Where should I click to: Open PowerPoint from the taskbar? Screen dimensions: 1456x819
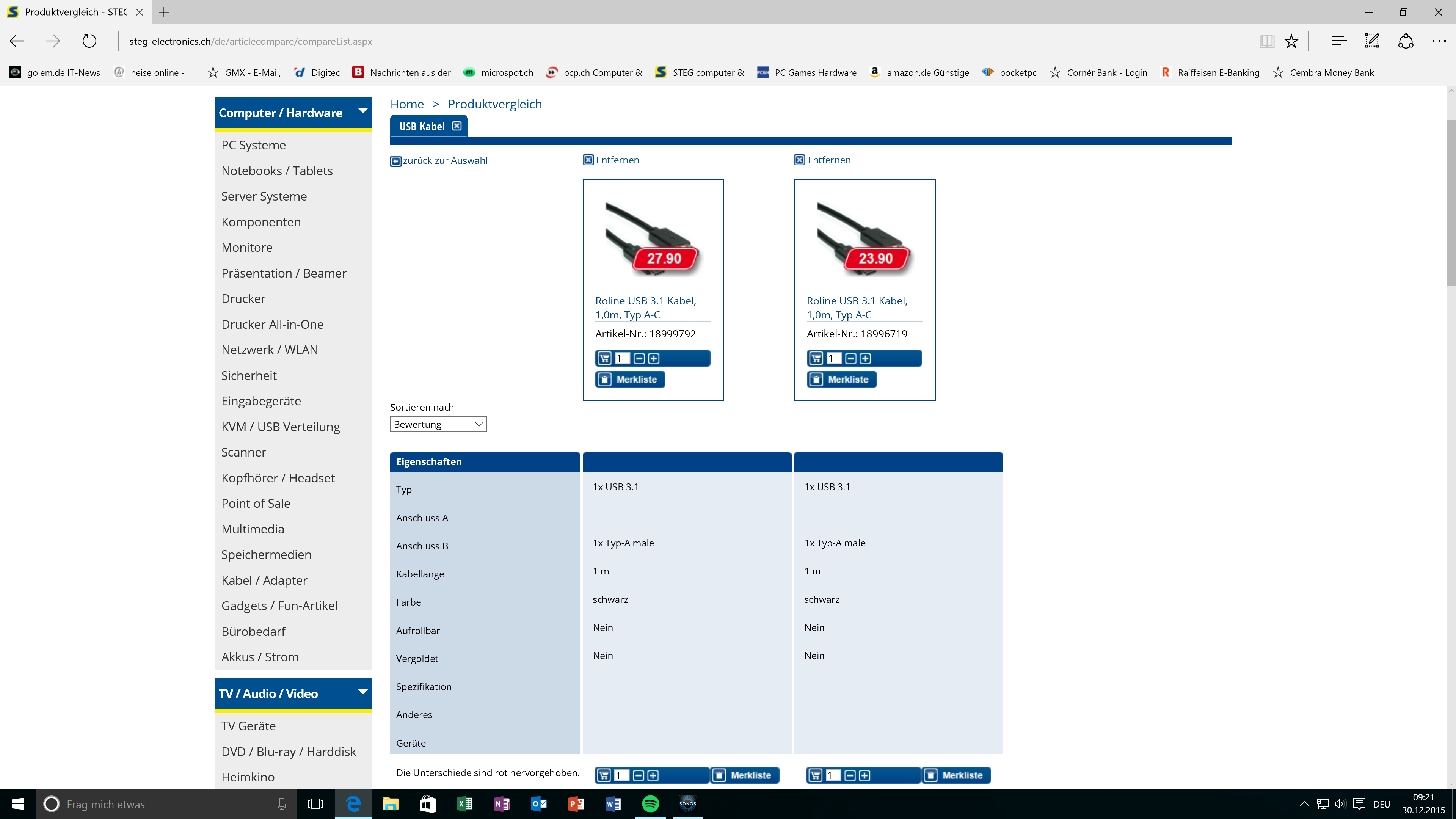click(576, 804)
